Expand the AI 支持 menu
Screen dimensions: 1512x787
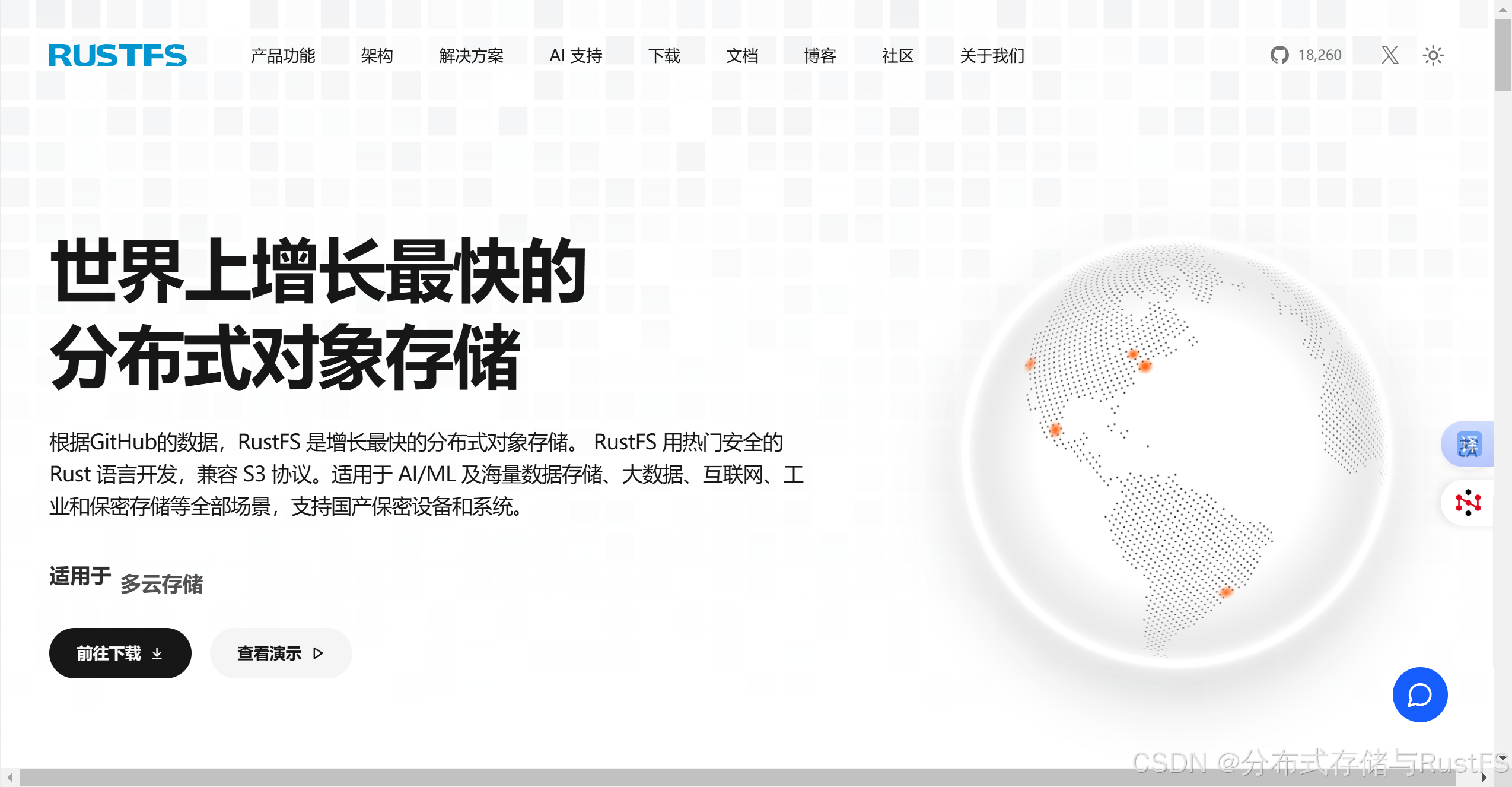pyautogui.click(x=575, y=56)
